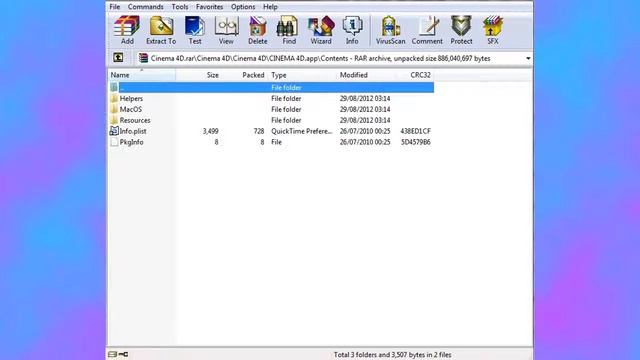Image resolution: width=640 pixels, height=360 pixels.
Task: Expand the address bar path dropdown
Action: pyautogui.click(x=528, y=58)
